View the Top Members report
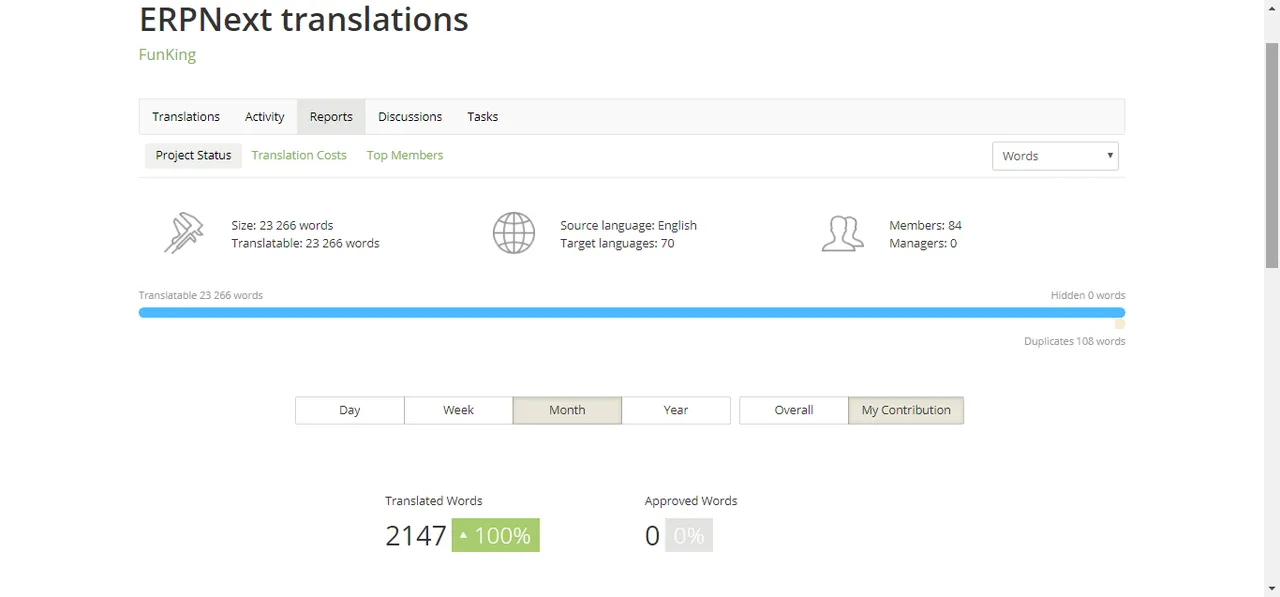1280x597 pixels. point(405,155)
